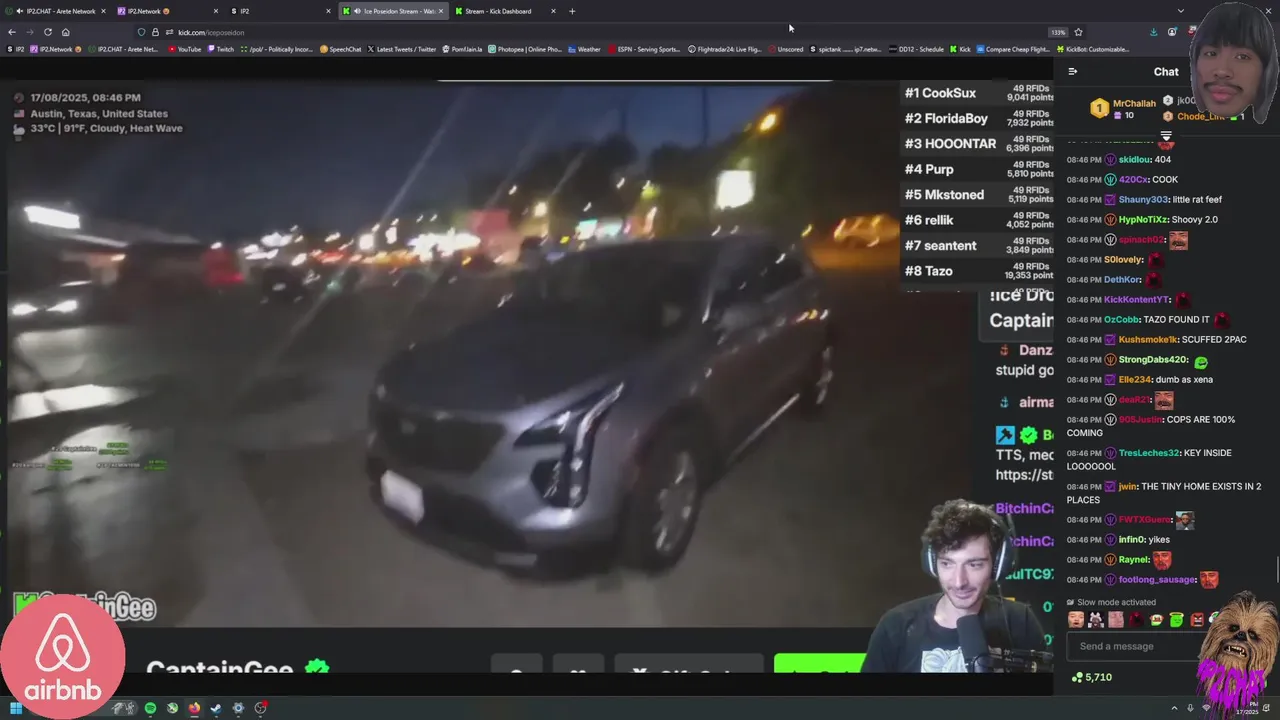Viewport: 1280px width, 720px height.
Task: Open the browser home page
Action: tap(65, 32)
